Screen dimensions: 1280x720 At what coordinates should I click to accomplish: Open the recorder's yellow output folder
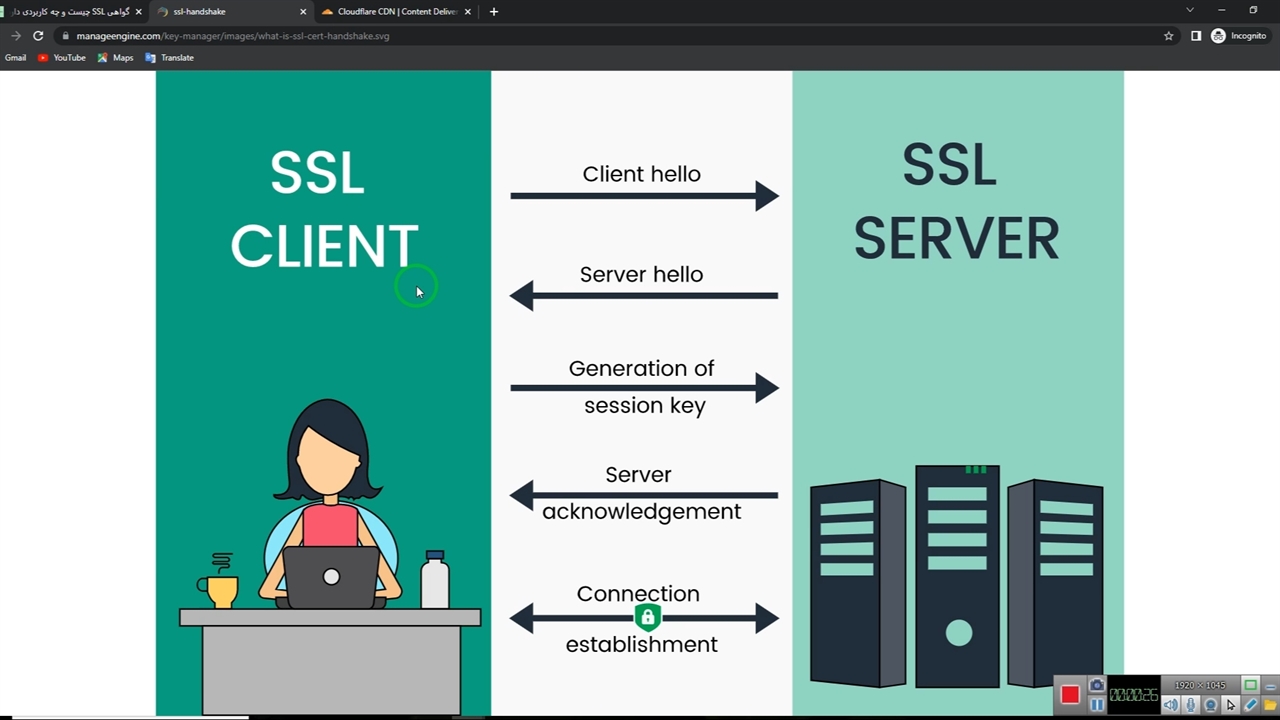(1271, 705)
